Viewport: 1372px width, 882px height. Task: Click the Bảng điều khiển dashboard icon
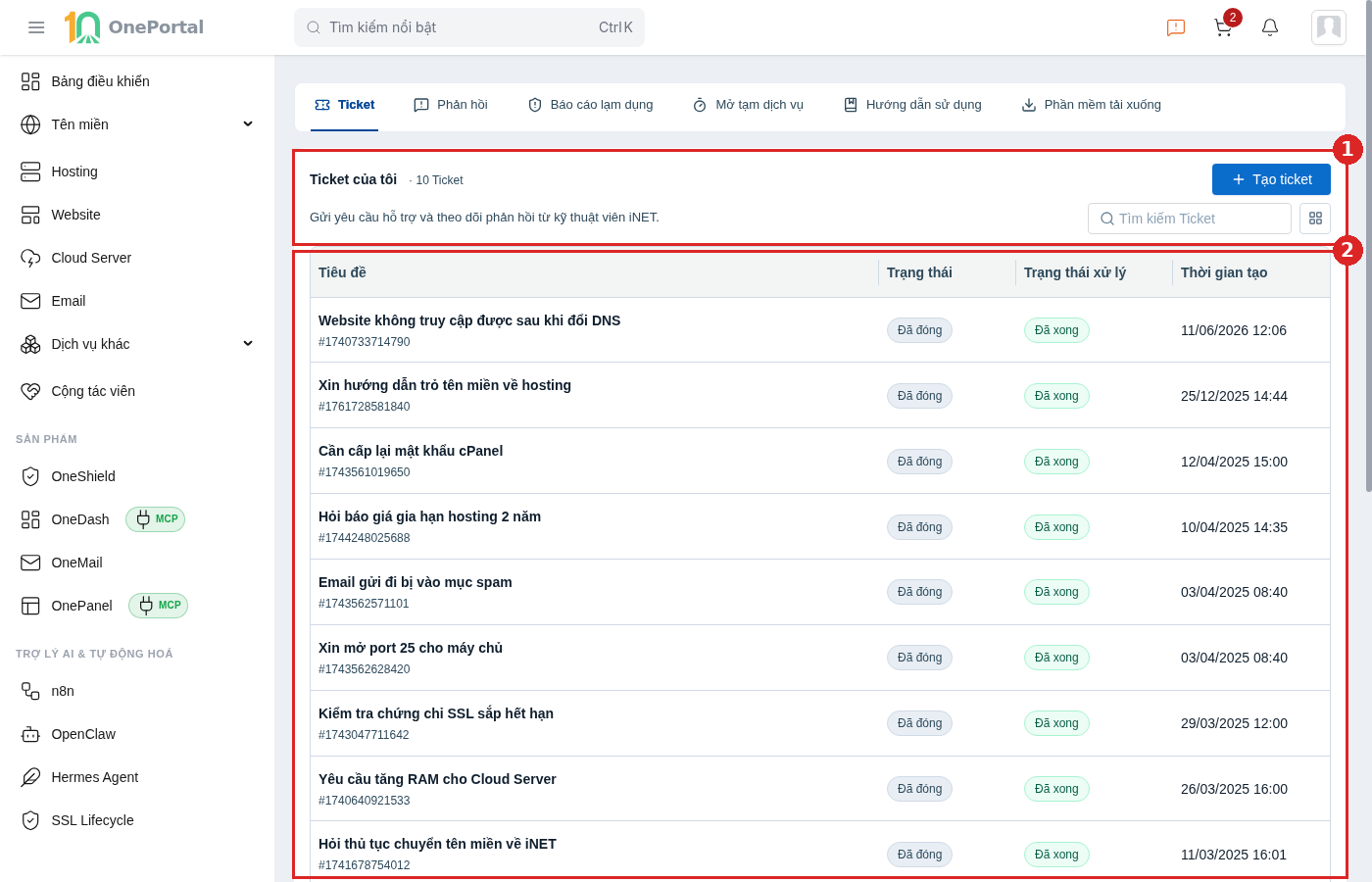click(x=30, y=81)
